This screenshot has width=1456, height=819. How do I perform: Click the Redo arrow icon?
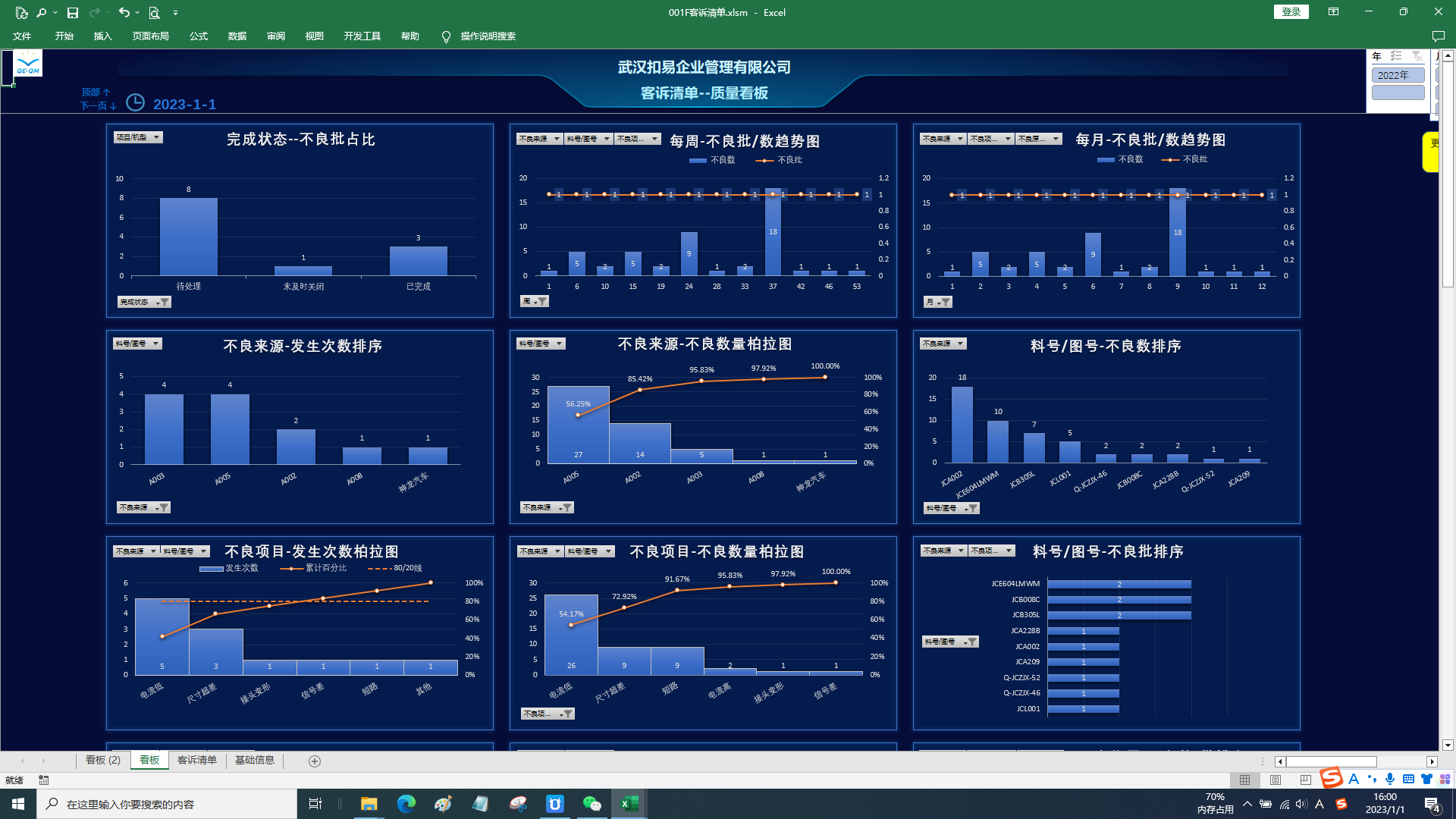point(95,12)
